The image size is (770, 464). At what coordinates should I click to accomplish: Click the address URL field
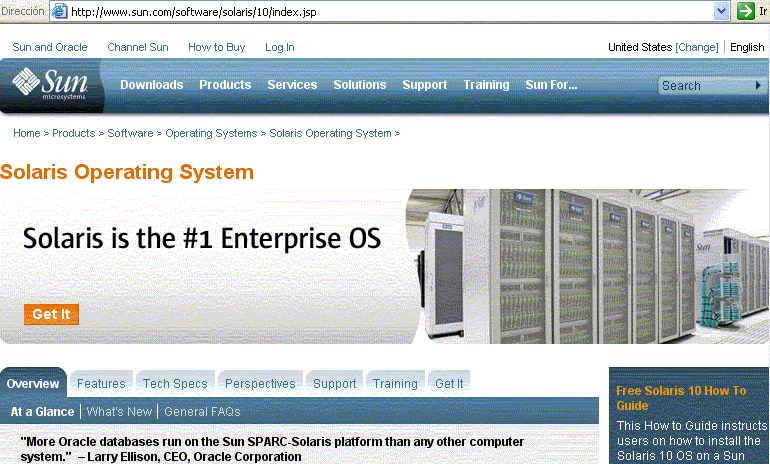[390, 11]
